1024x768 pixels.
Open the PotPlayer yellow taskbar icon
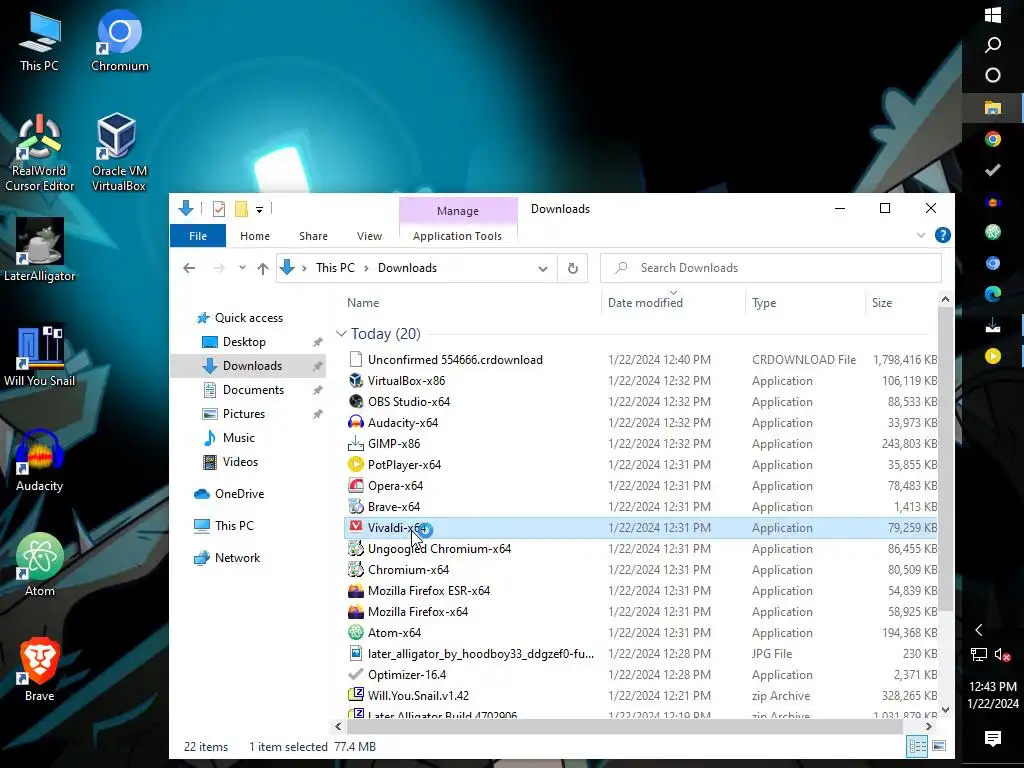tap(993, 356)
